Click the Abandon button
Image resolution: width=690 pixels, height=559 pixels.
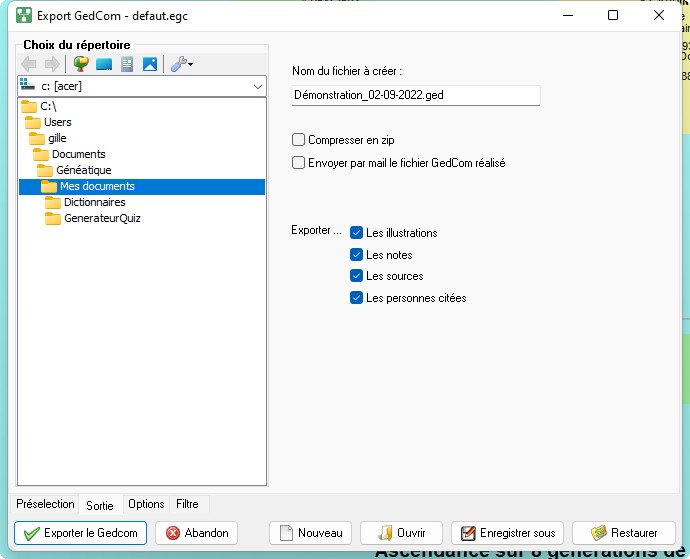tap(196, 533)
